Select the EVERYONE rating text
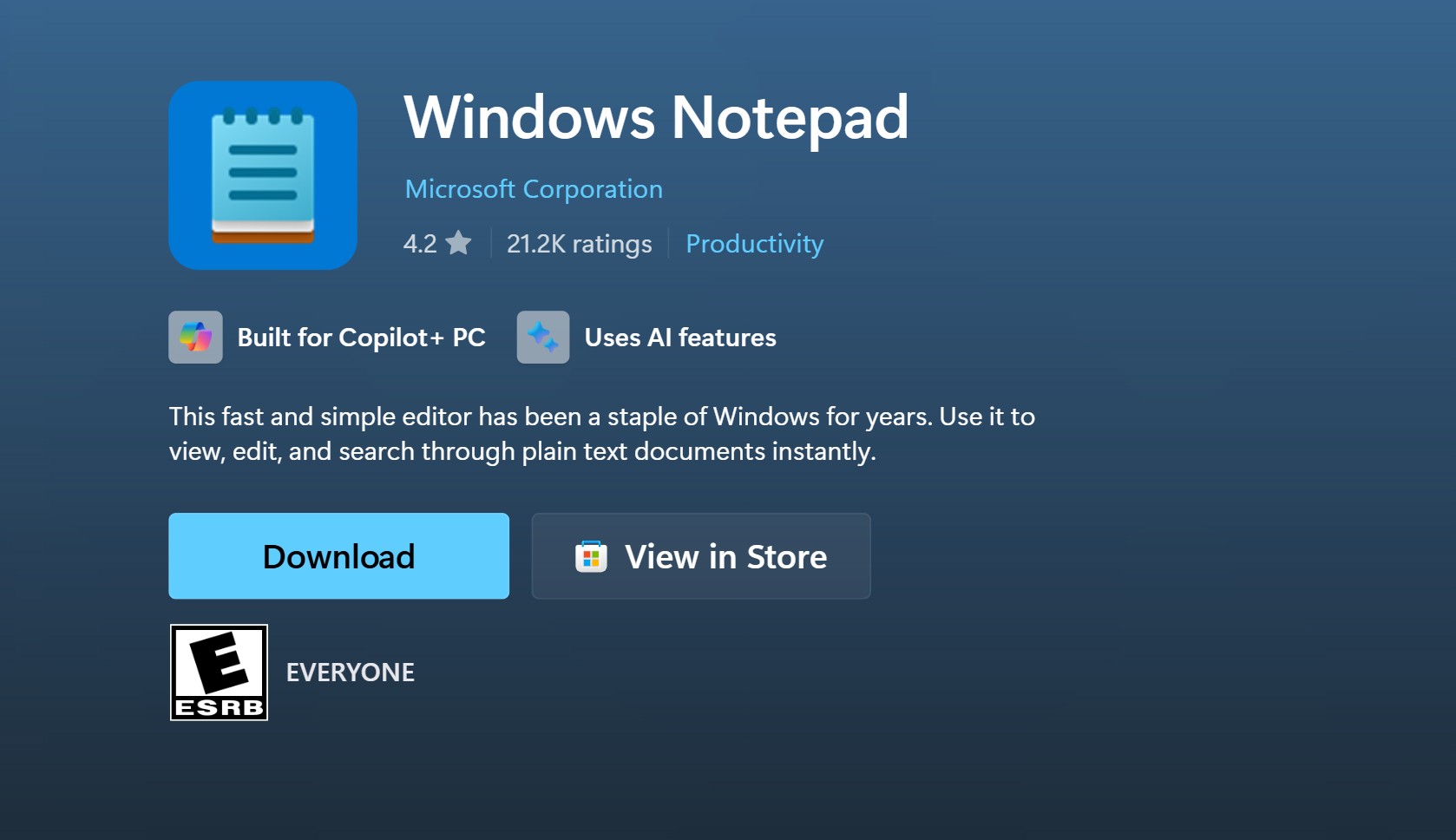 click(x=351, y=672)
